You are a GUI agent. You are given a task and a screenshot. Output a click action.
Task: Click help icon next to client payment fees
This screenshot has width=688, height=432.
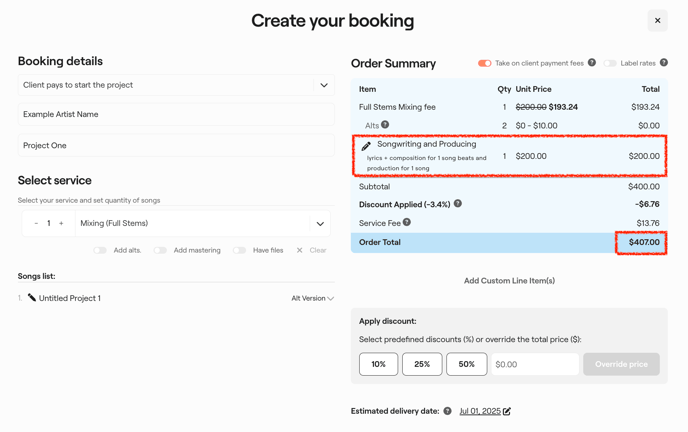pos(592,63)
